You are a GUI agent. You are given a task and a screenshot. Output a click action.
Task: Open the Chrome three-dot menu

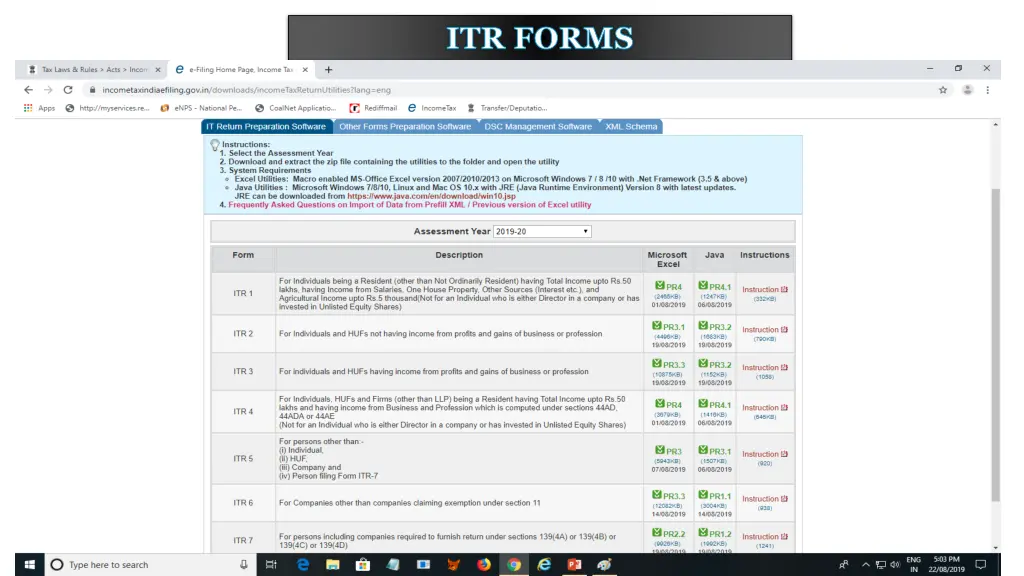pos(987,90)
